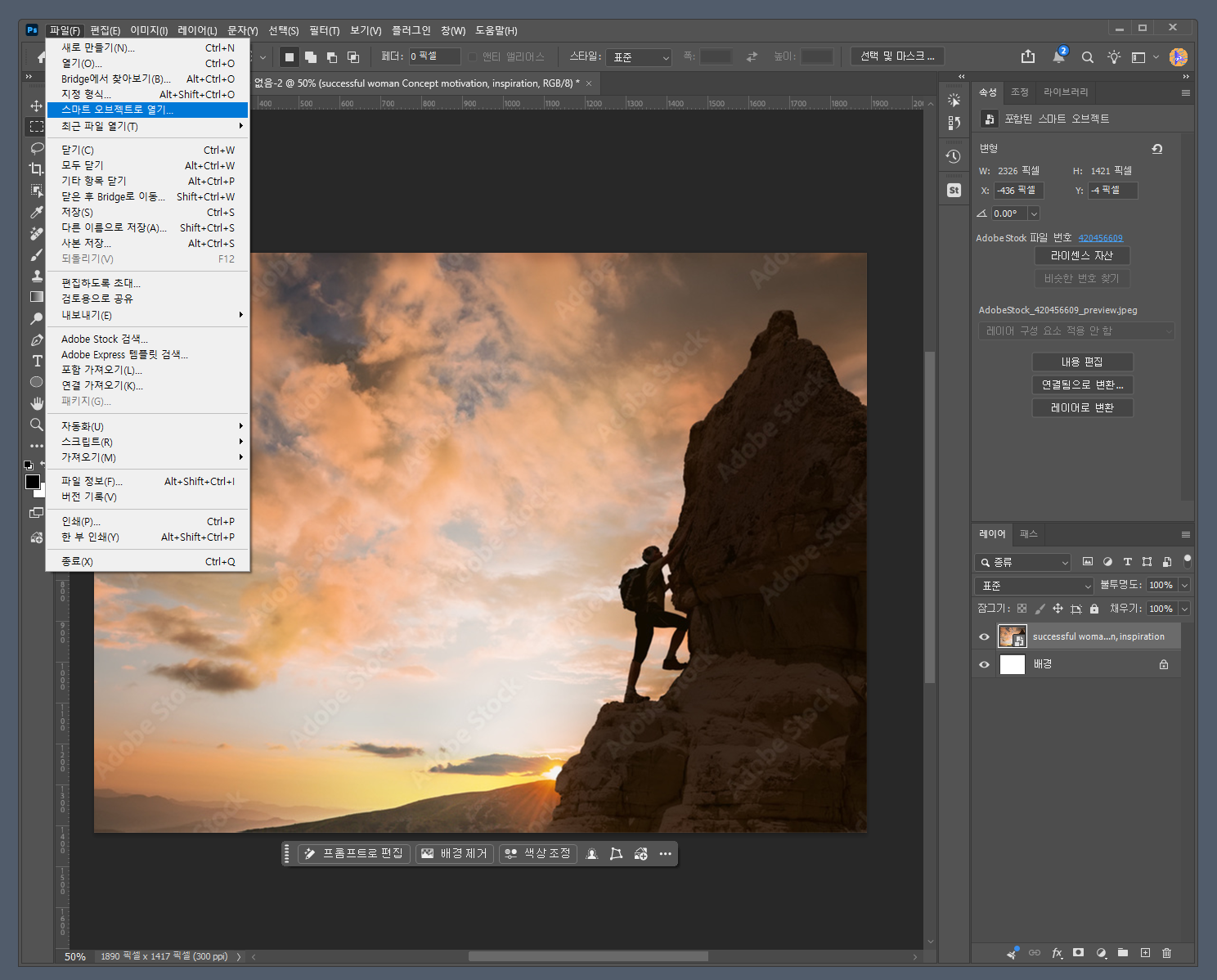Select the Brush tool
Image resolution: width=1217 pixels, height=980 pixels.
coord(36,254)
